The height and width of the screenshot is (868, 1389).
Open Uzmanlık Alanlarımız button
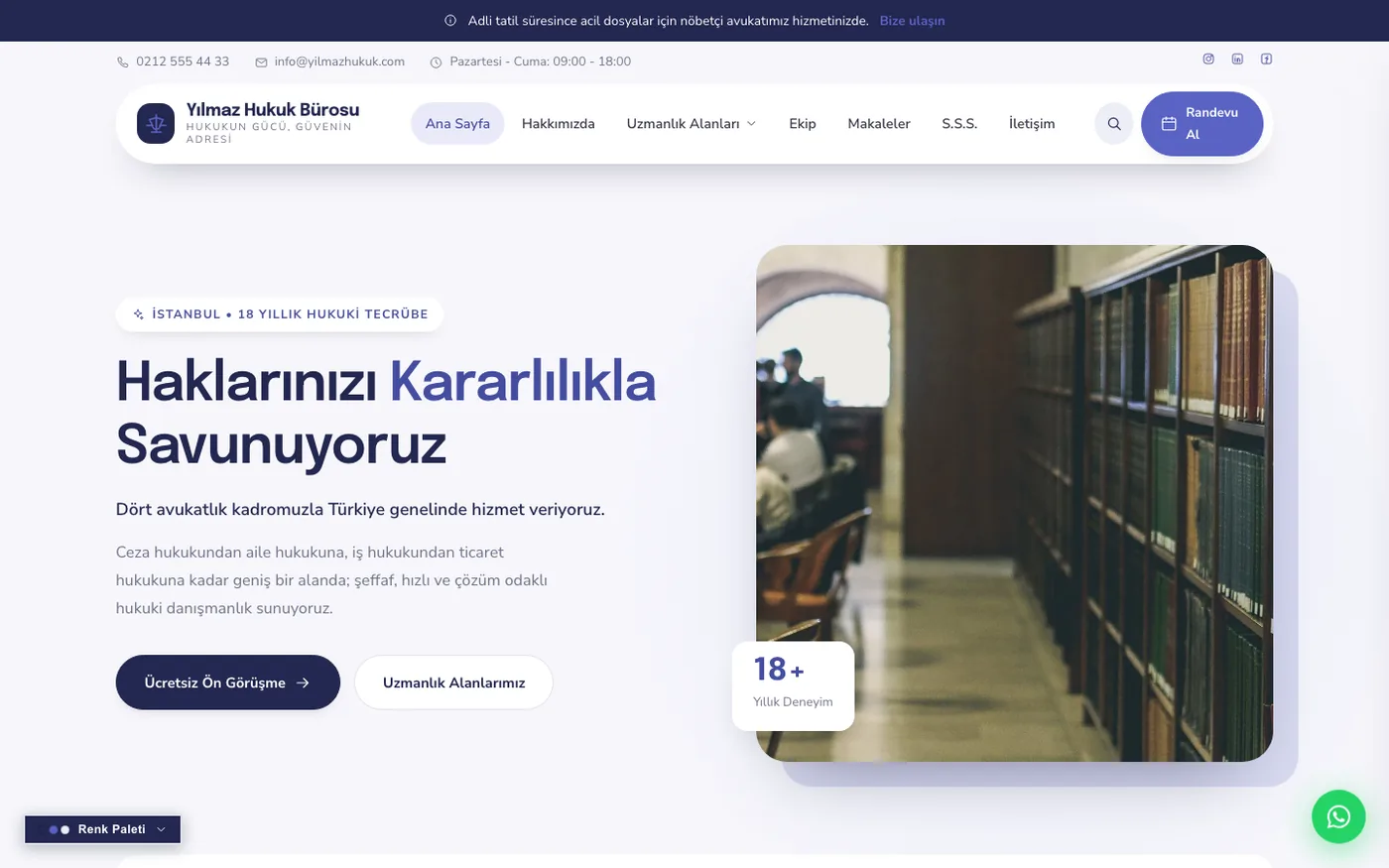click(x=453, y=682)
